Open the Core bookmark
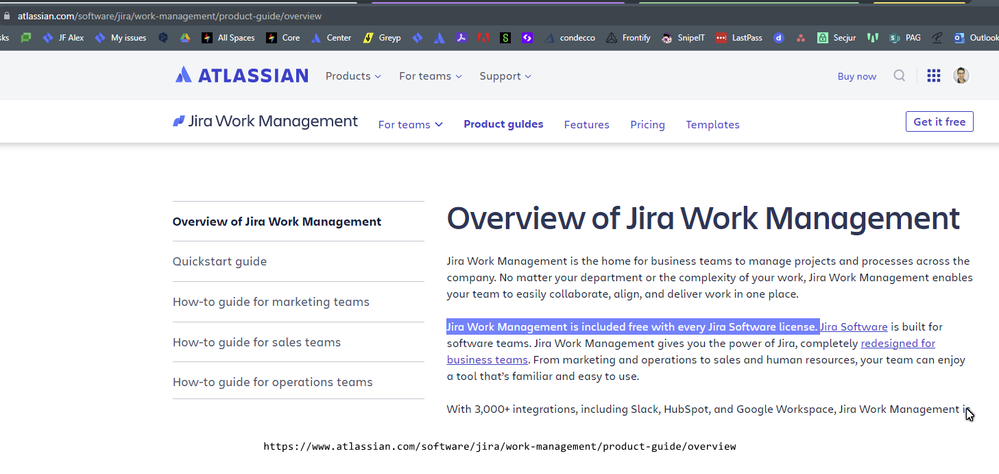Image resolution: width=999 pixels, height=474 pixels. tap(283, 38)
